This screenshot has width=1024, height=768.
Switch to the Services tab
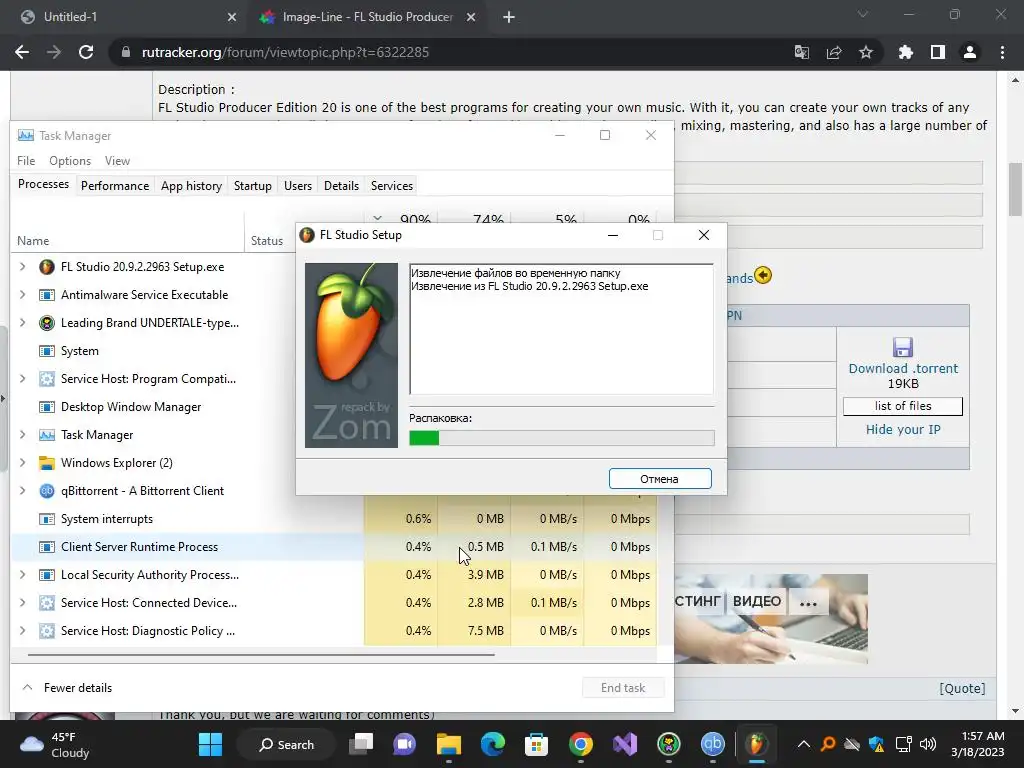[x=392, y=185]
